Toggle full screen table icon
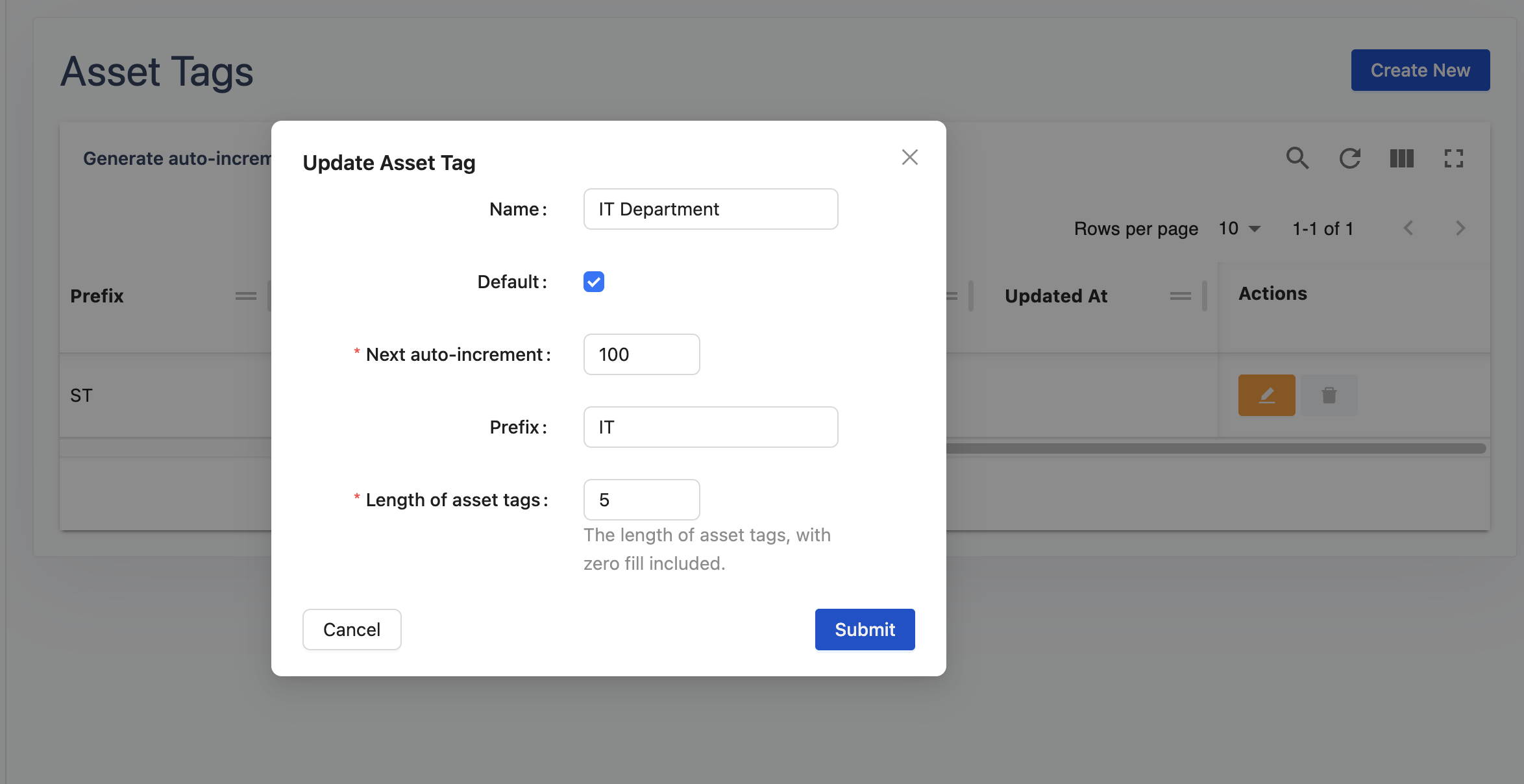Image resolution: width=1524 pixels, height=784 pixels. 1453,158
